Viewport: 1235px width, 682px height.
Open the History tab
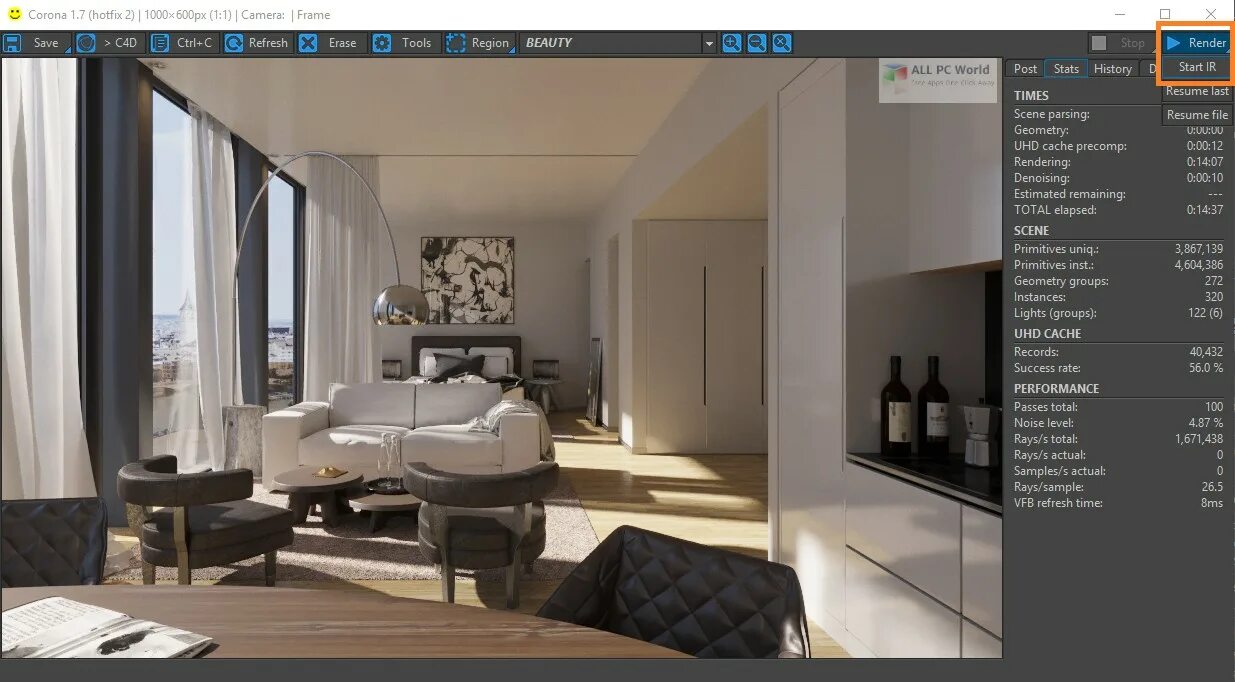tap(1112, 68)
